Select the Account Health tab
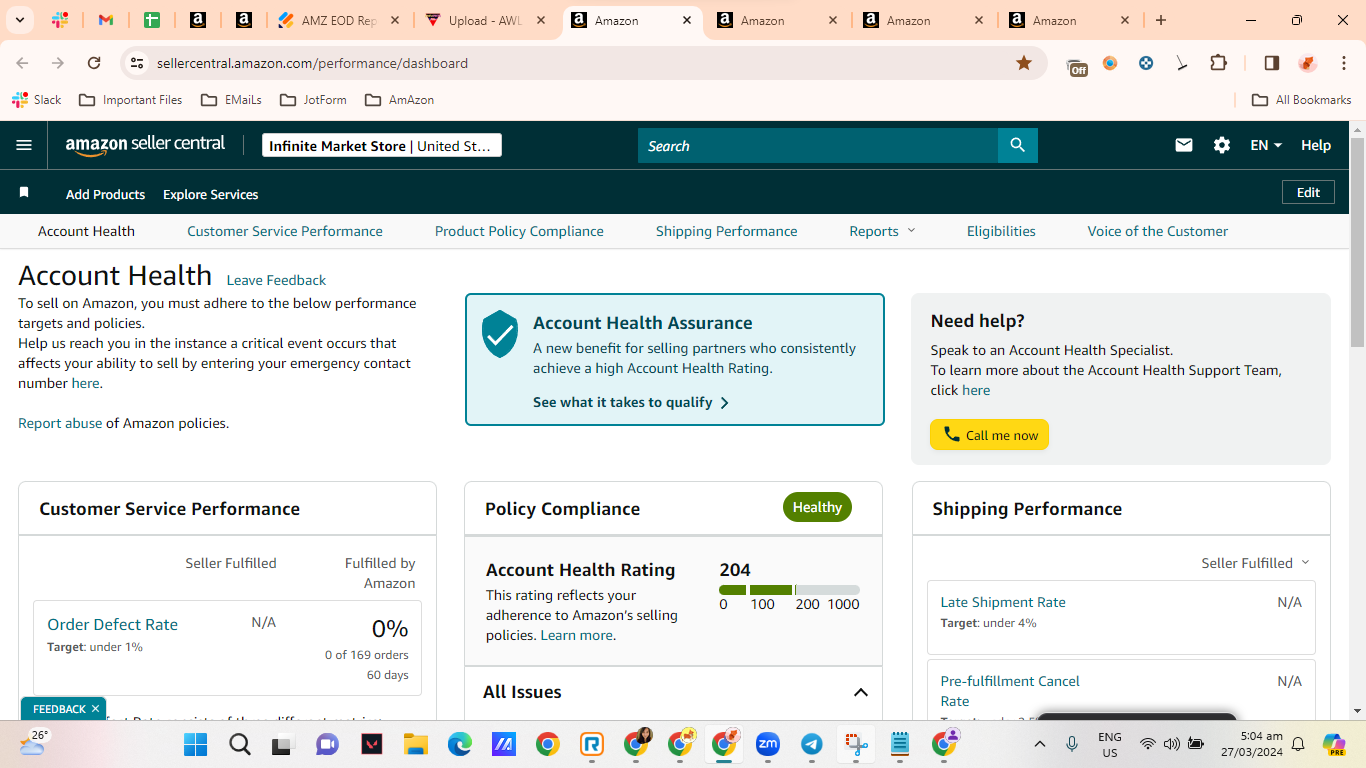 point(86,231)
